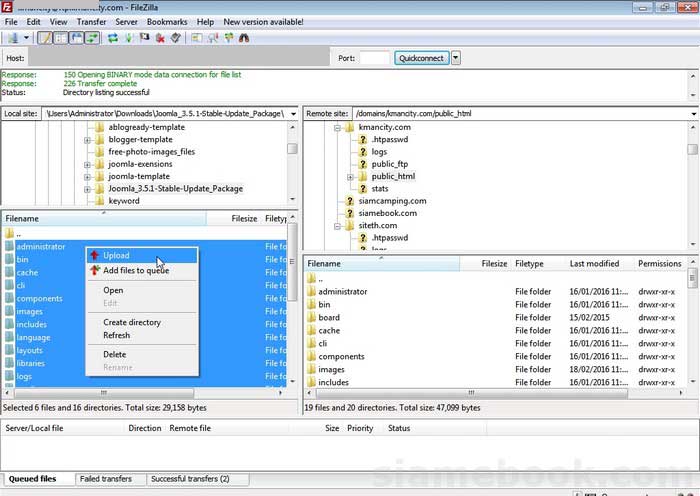Click the New version available! menu item
This screenshot has width=700, height=496.
263,22
